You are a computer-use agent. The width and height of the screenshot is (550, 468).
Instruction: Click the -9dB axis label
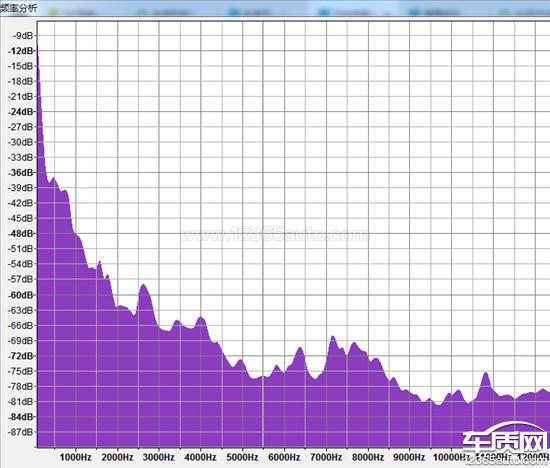pos(23,36)
